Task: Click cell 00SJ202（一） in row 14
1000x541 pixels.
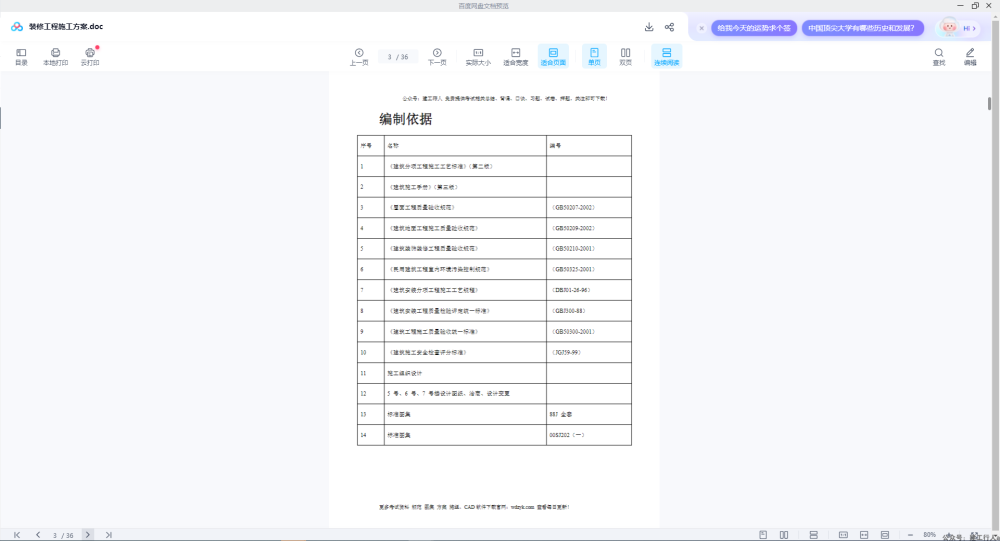Action: pyautogui.click(x=566, y=435)
